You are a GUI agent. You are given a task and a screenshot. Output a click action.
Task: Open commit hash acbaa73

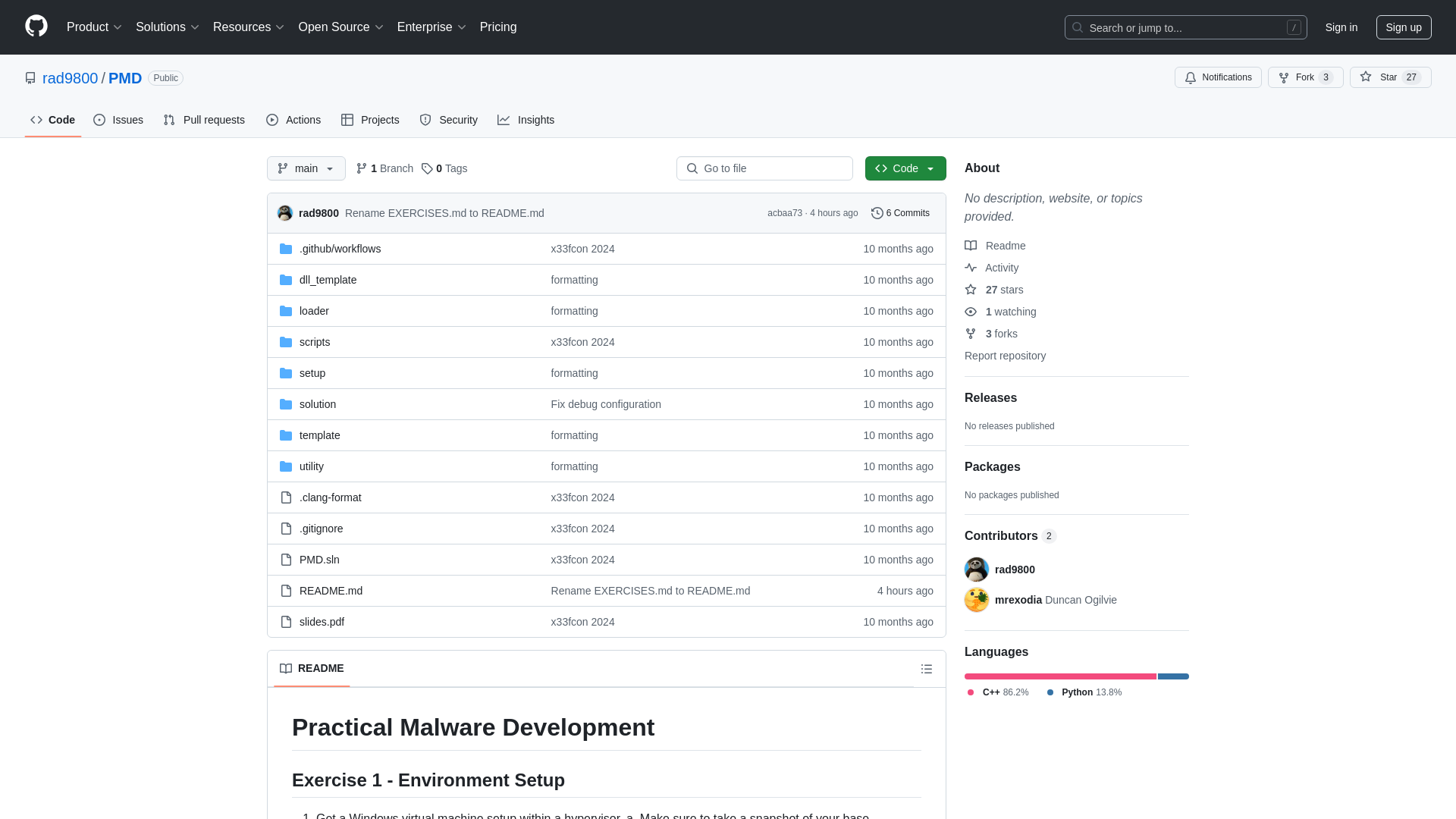pyautogui.click(x=785, y=213)
